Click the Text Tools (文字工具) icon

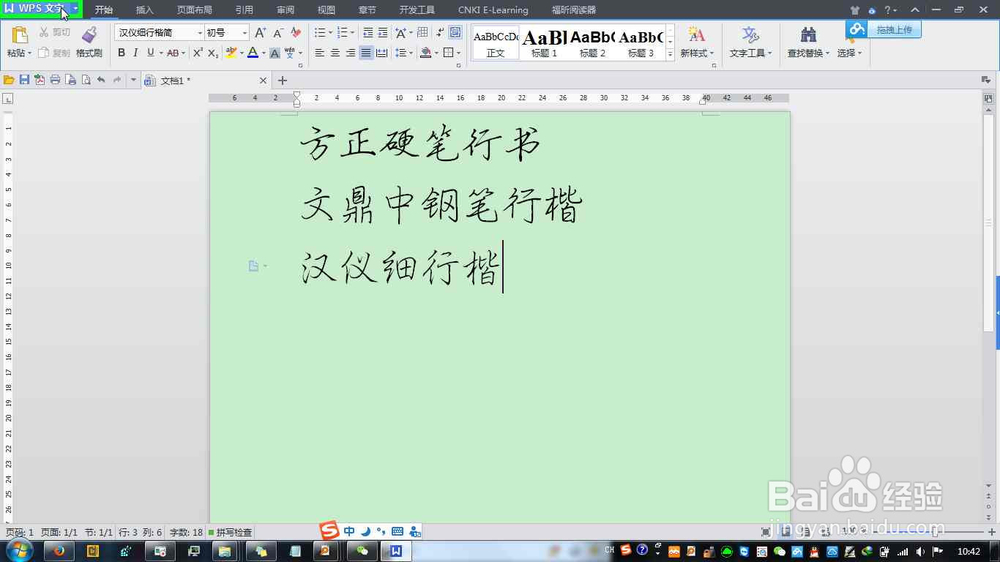tap(750, 35)
